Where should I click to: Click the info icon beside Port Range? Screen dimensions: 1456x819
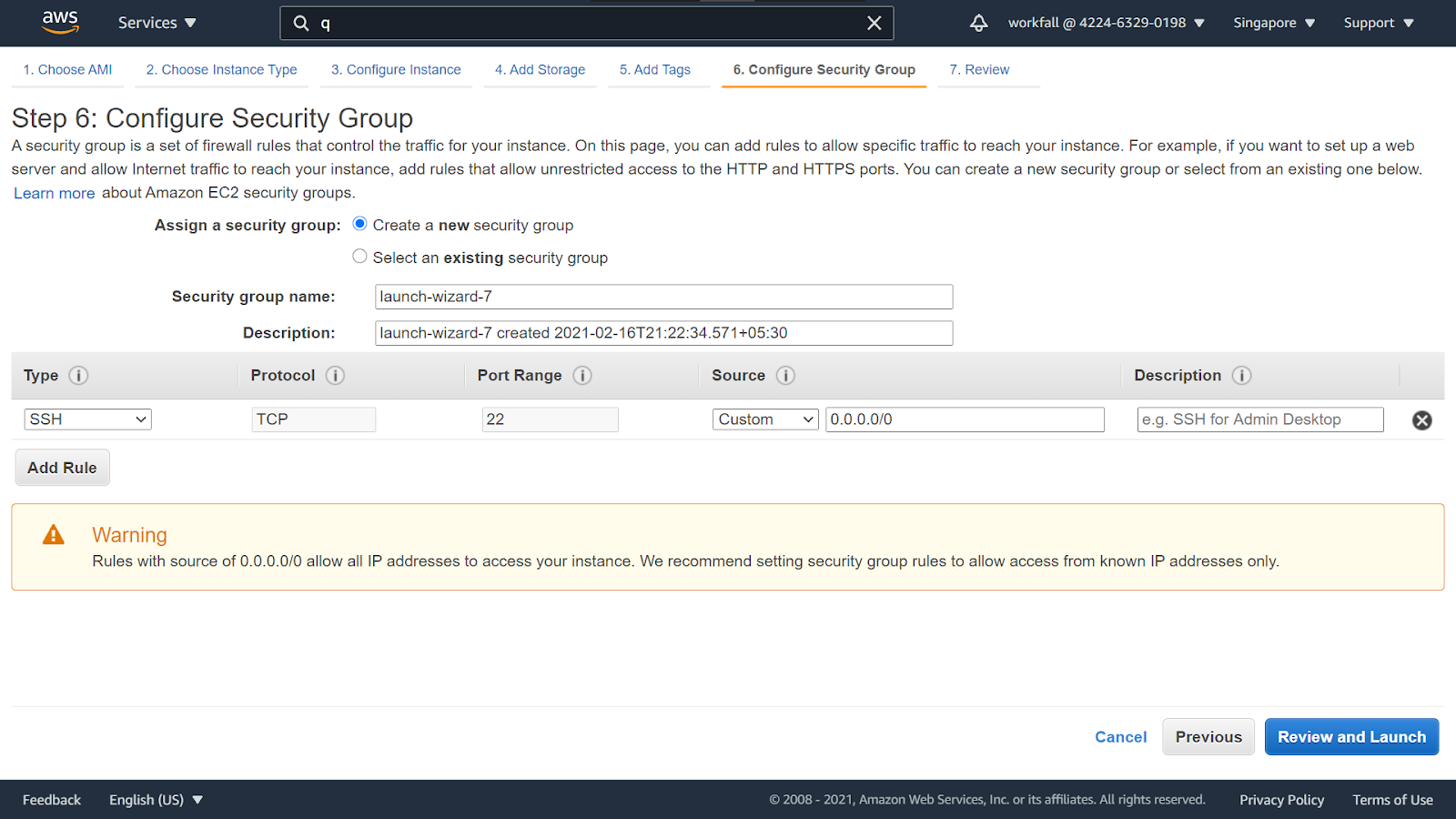[x=582, y=375]
